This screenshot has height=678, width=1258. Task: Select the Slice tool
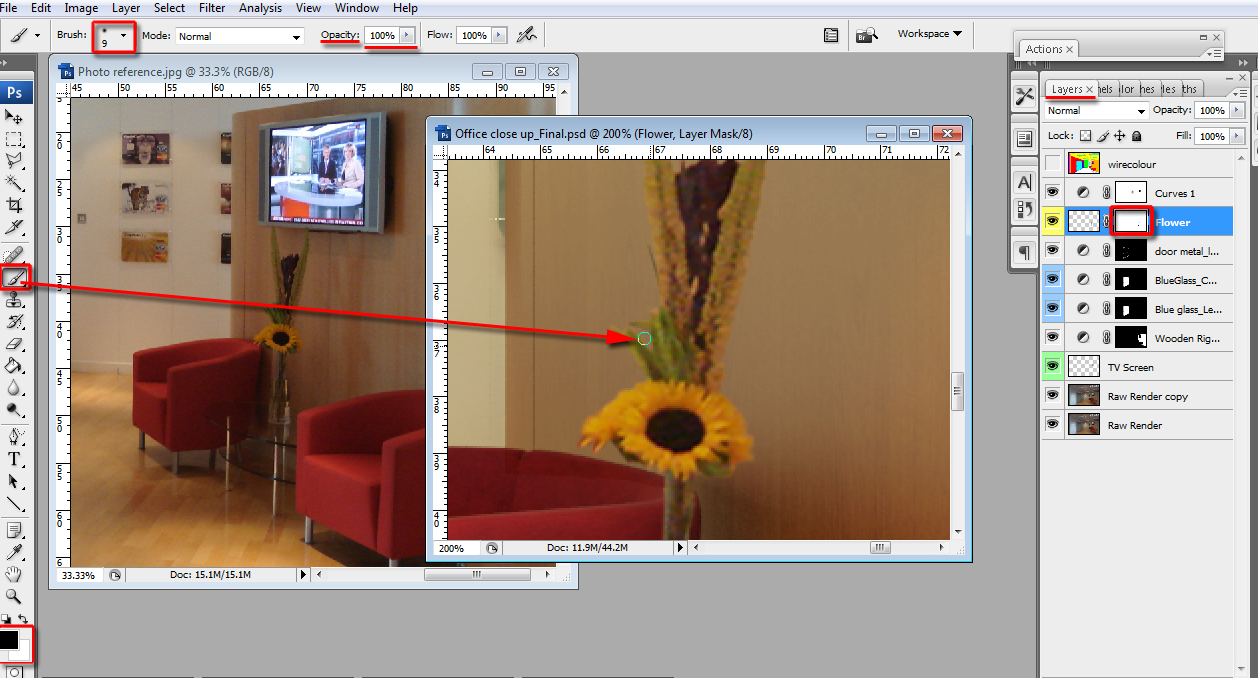pyautogui.click(x=15, y=226)
